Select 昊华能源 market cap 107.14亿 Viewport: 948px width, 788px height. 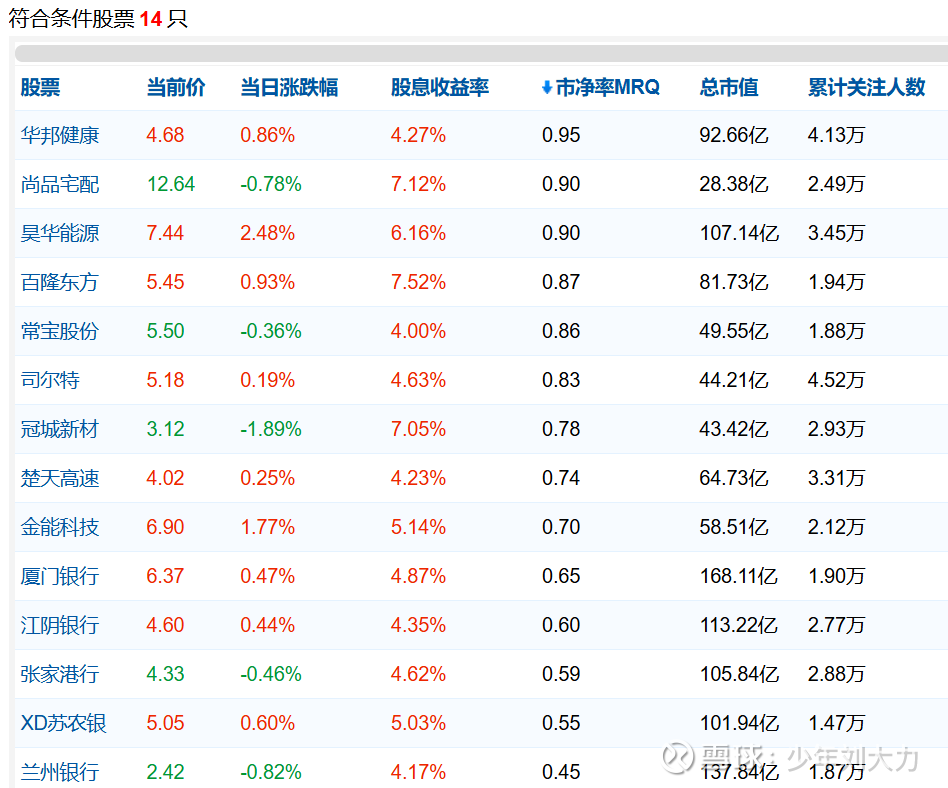[739, 233]
